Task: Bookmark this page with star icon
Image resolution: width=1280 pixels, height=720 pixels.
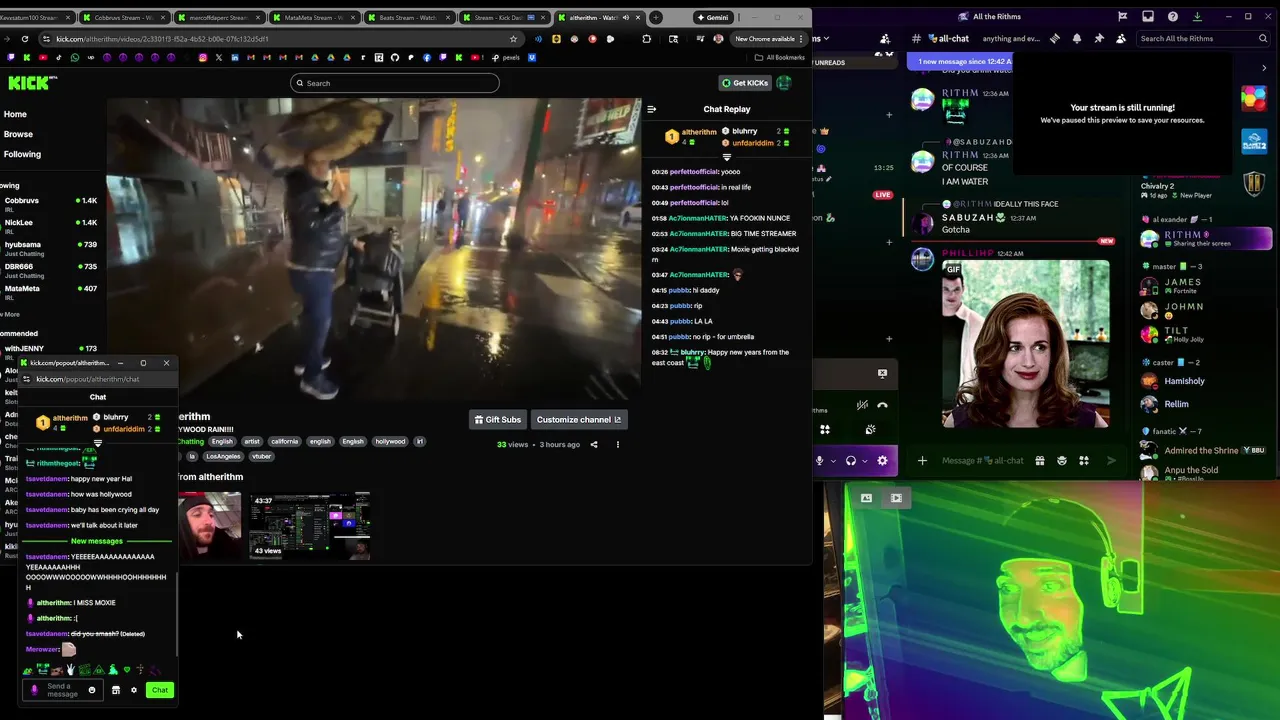Action: [x=513, y=39]
